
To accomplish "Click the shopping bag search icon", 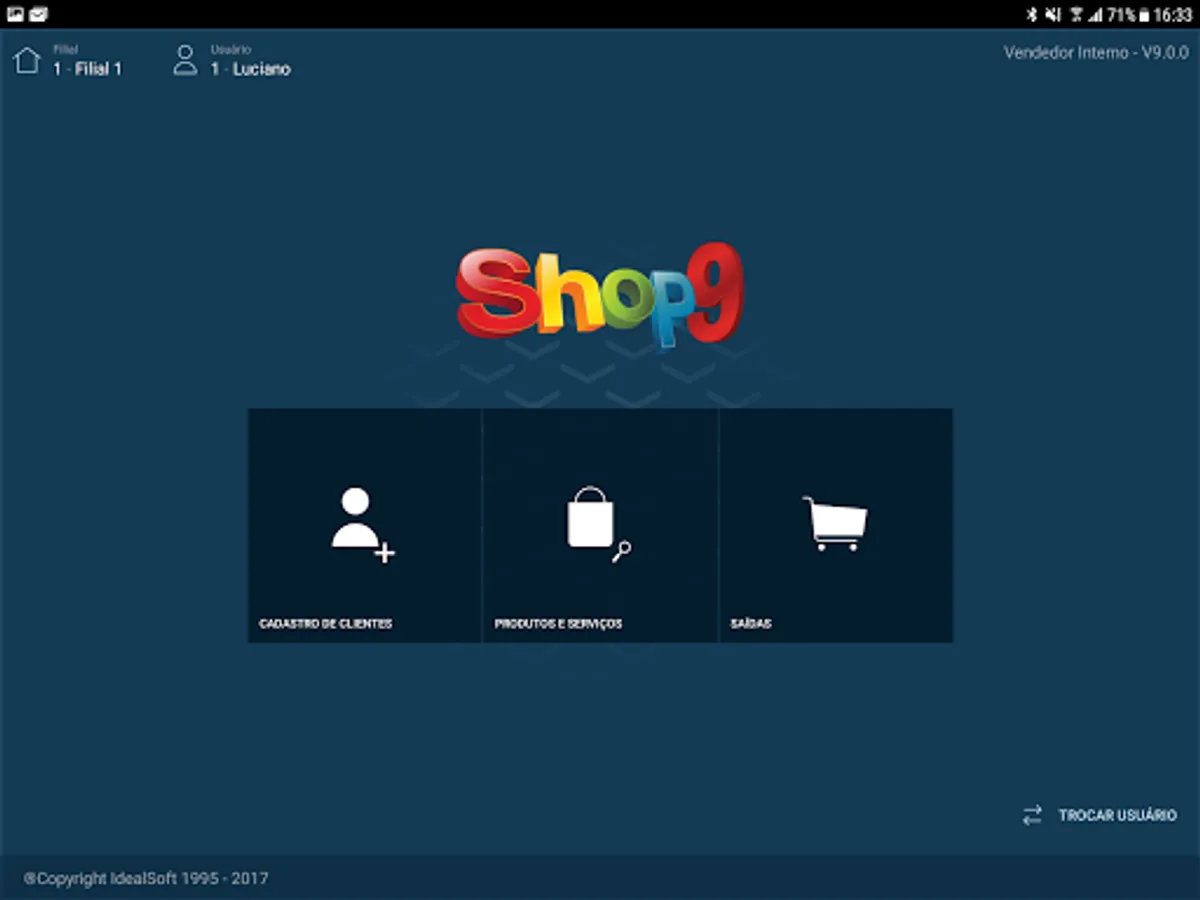I will pos(599,524).
